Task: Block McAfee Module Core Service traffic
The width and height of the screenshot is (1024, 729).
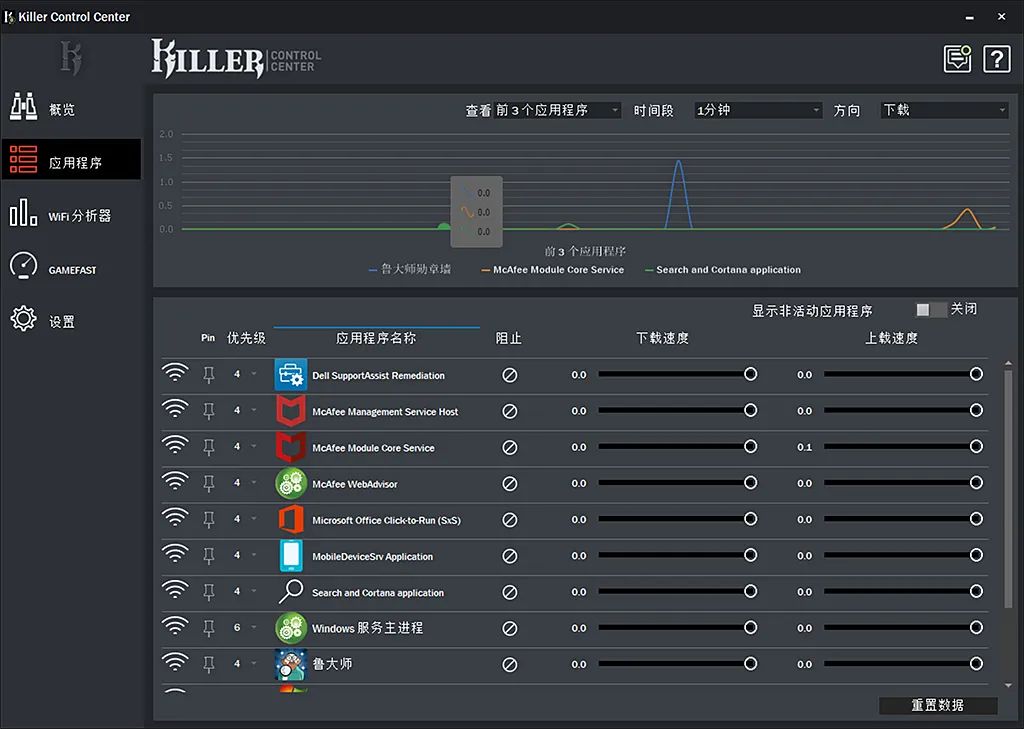Action: [509, 447]
